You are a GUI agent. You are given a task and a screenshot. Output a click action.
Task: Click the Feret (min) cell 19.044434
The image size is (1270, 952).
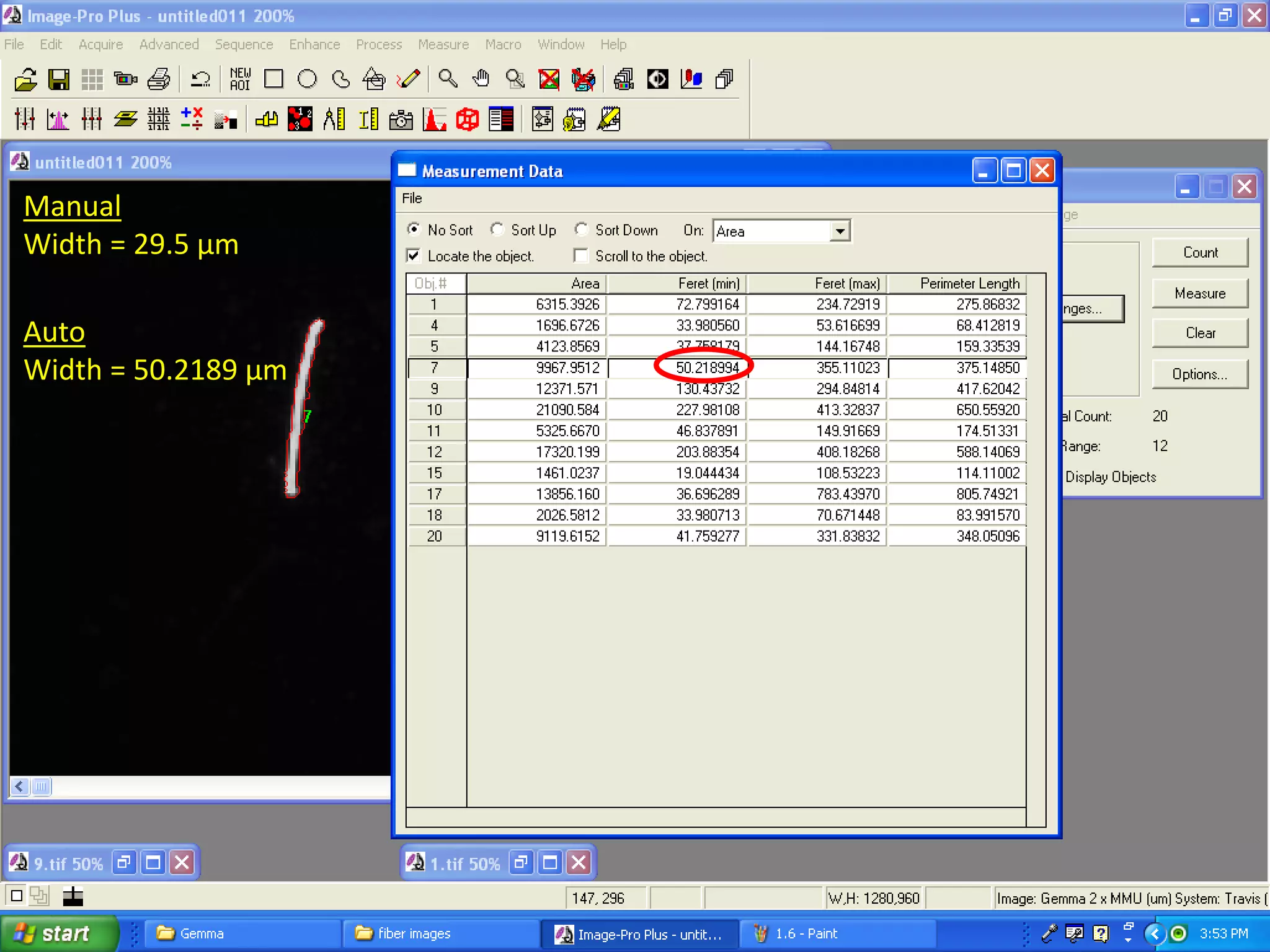677,474
